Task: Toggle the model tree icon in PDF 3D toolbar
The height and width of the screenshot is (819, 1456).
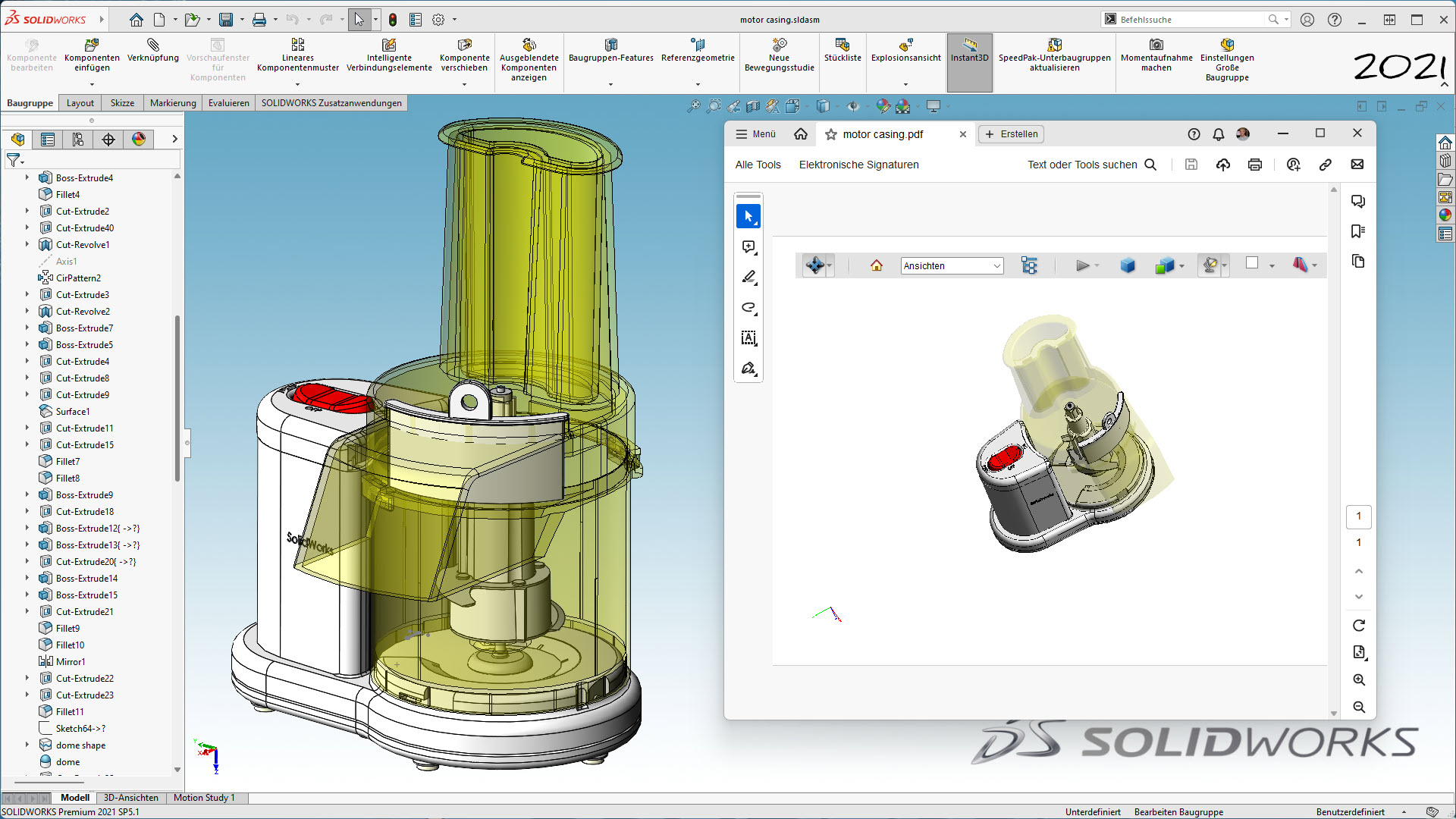Action: pos(1029,265)
